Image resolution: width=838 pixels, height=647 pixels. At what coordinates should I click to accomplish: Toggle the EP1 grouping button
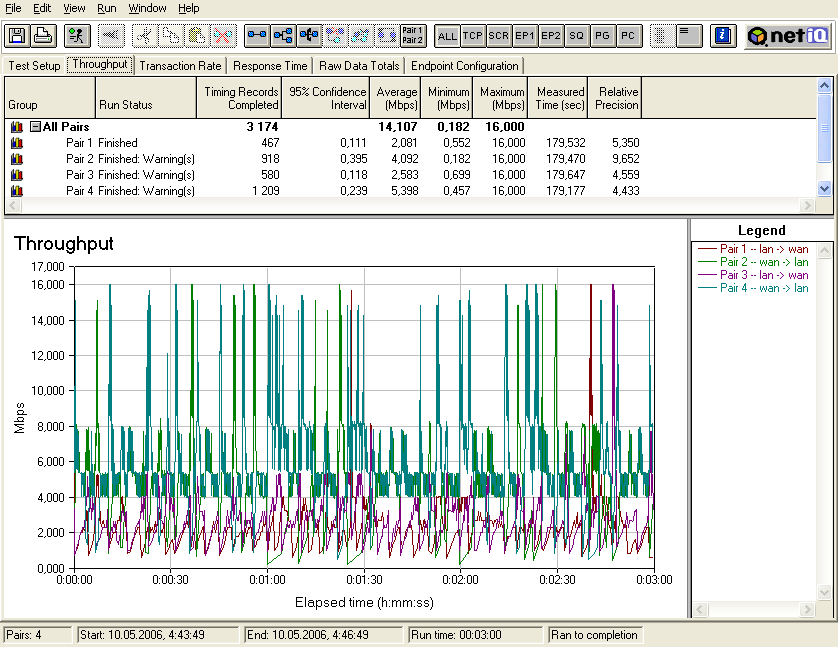click(x=525, y=36)
